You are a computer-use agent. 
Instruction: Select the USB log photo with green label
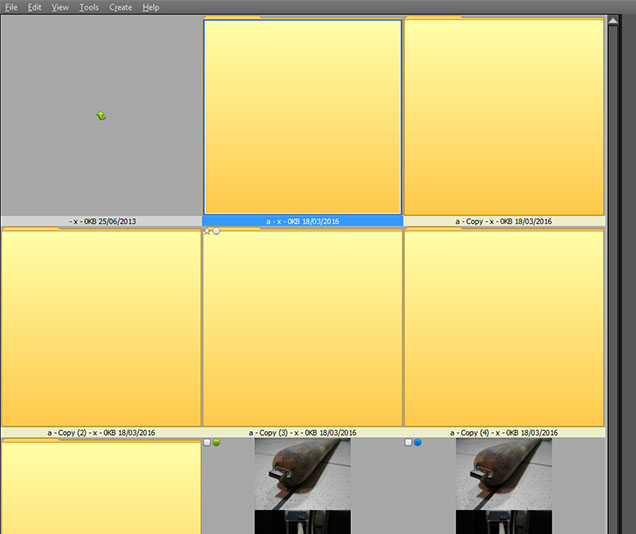tap(303, 486)
